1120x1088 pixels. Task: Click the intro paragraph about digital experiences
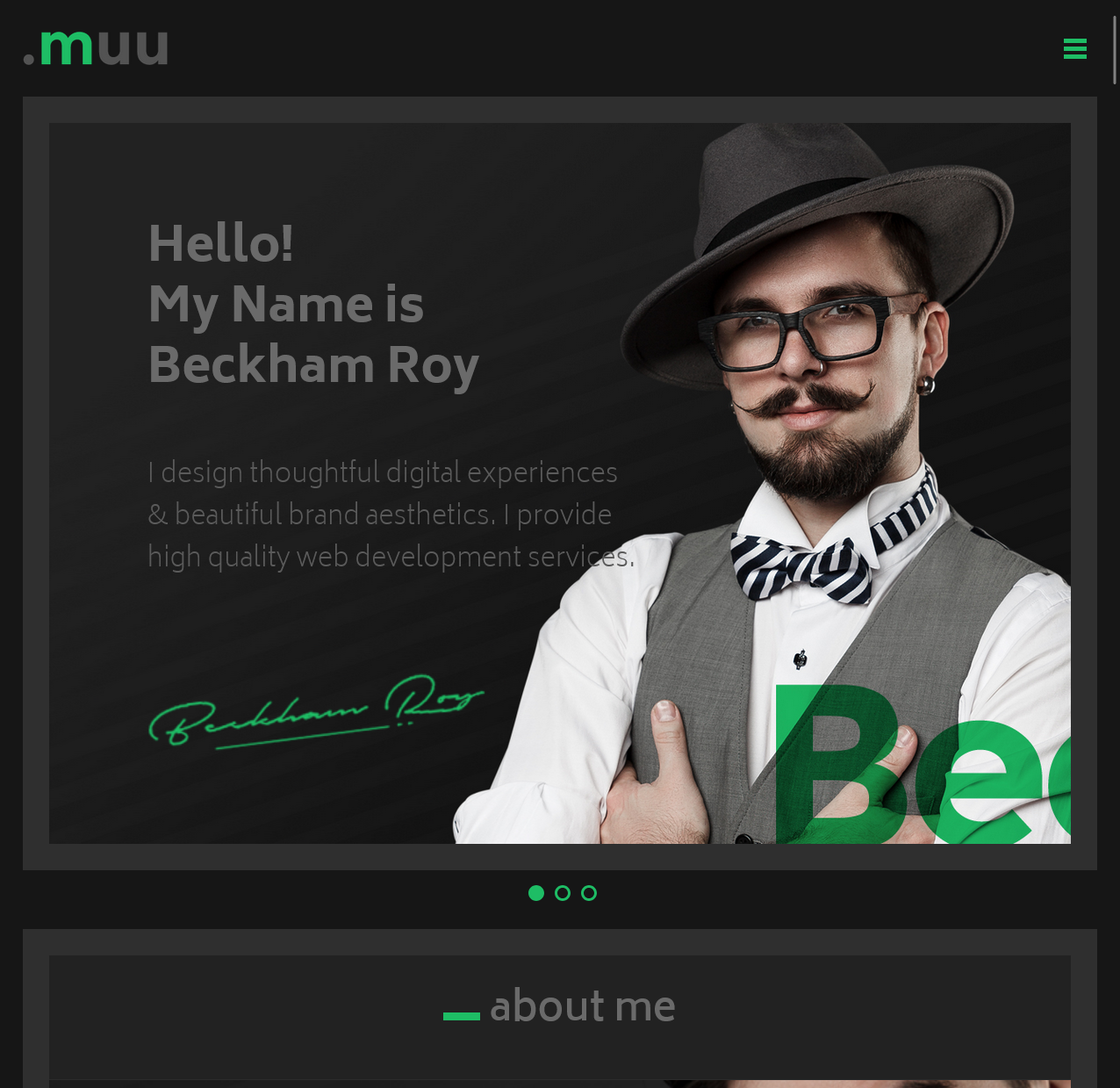point(391,515)
